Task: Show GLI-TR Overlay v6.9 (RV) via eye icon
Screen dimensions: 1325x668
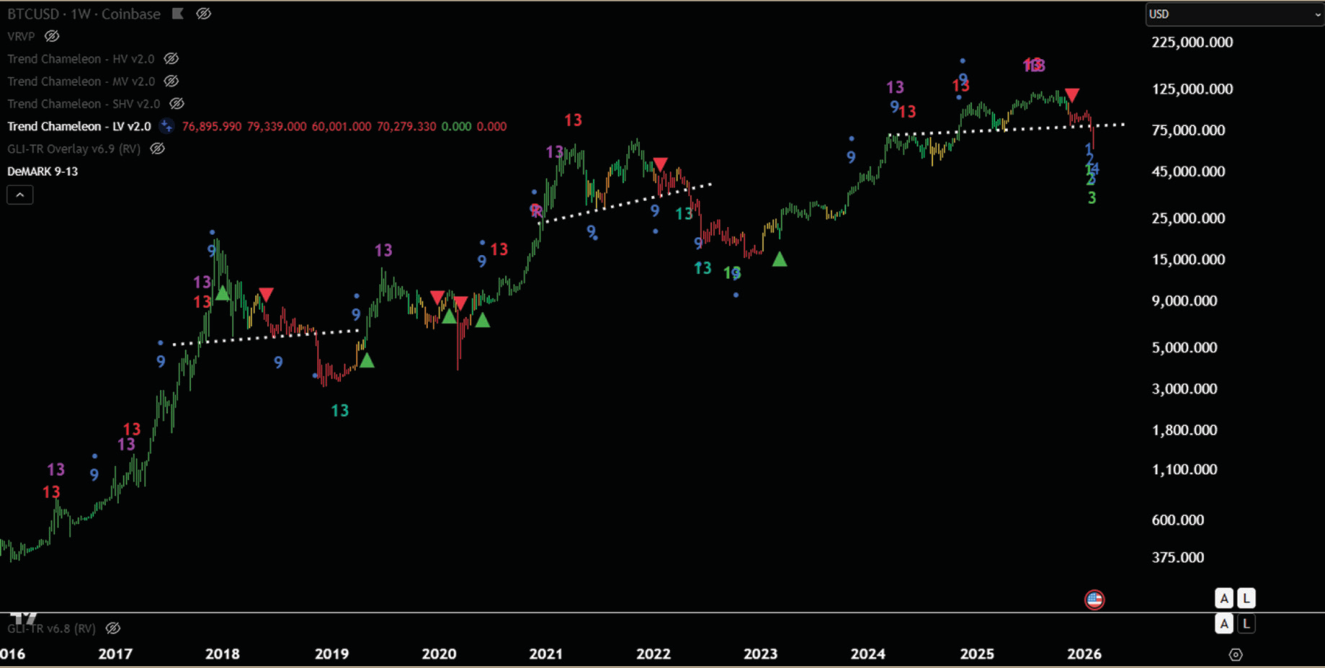Action: [x=157, y=149]
